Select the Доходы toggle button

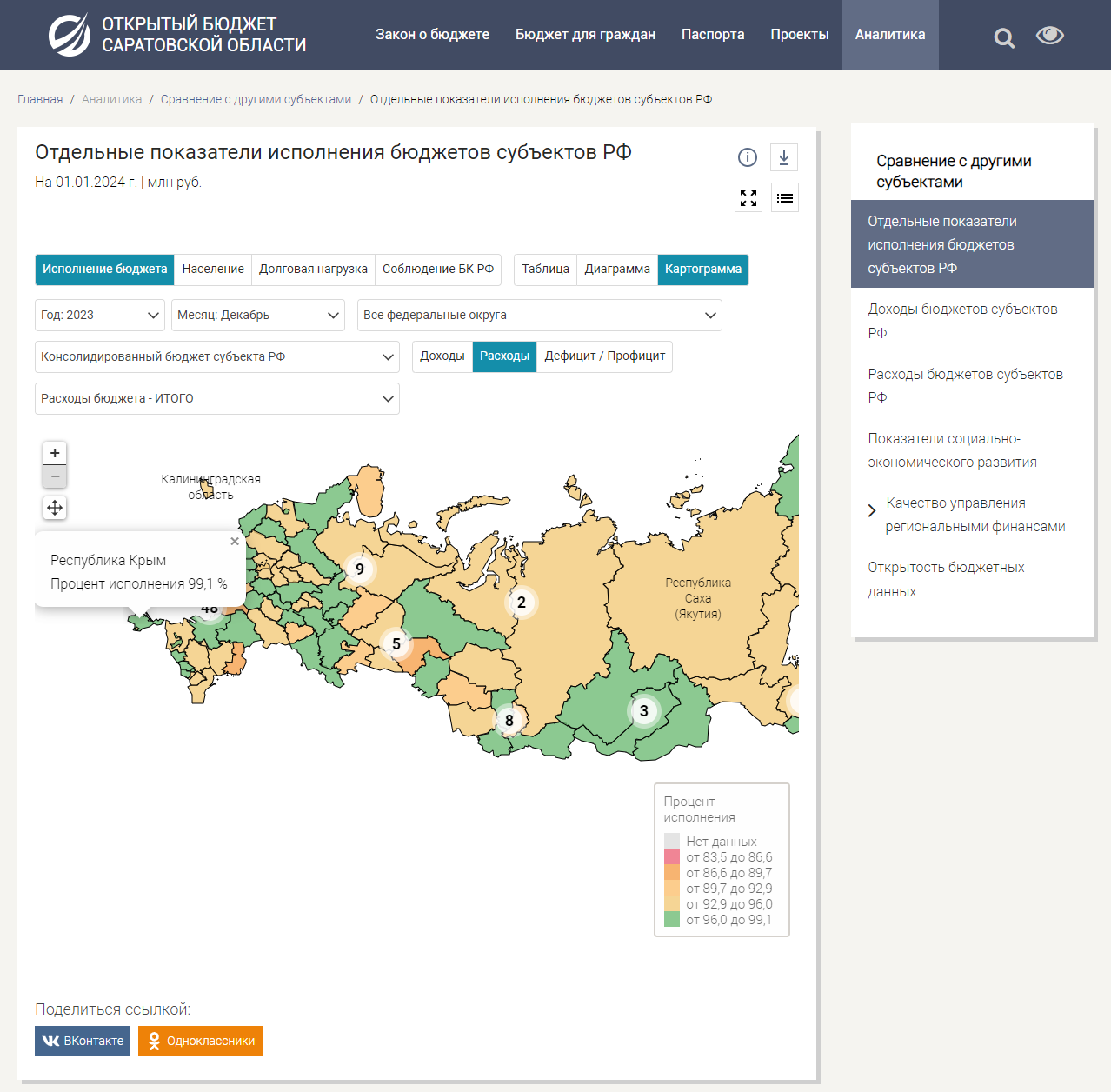pos(442,356)
